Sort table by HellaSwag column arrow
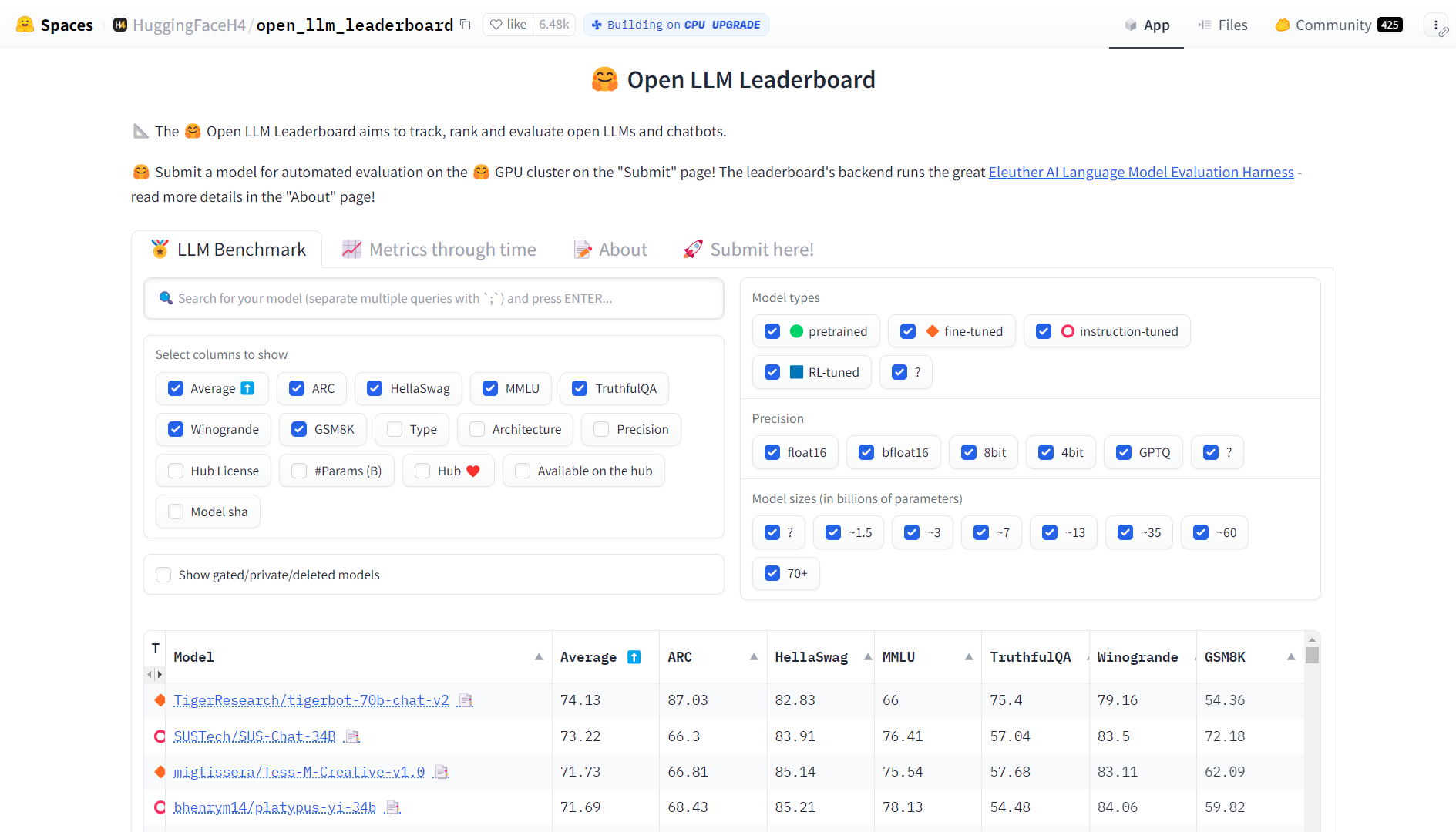The width and height of the screenshot is (1456, 832). (868, 657)
